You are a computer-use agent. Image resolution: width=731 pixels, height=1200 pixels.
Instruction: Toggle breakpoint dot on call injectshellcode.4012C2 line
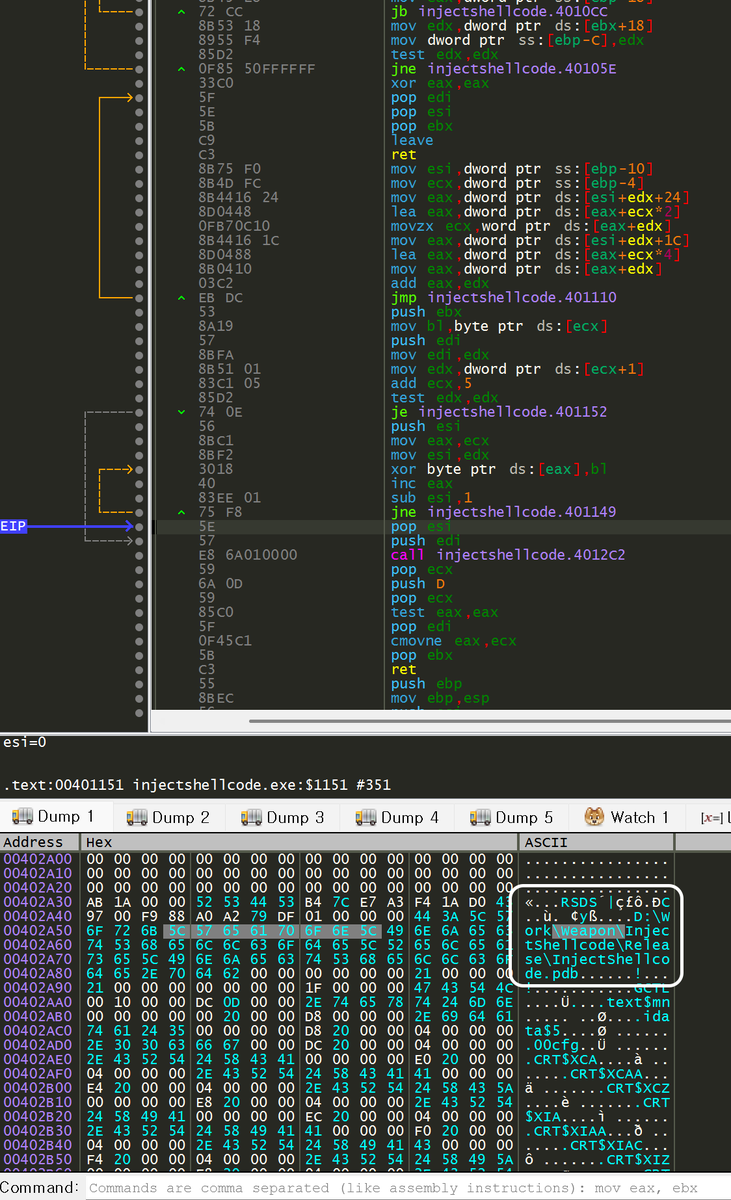click(141, 554)
